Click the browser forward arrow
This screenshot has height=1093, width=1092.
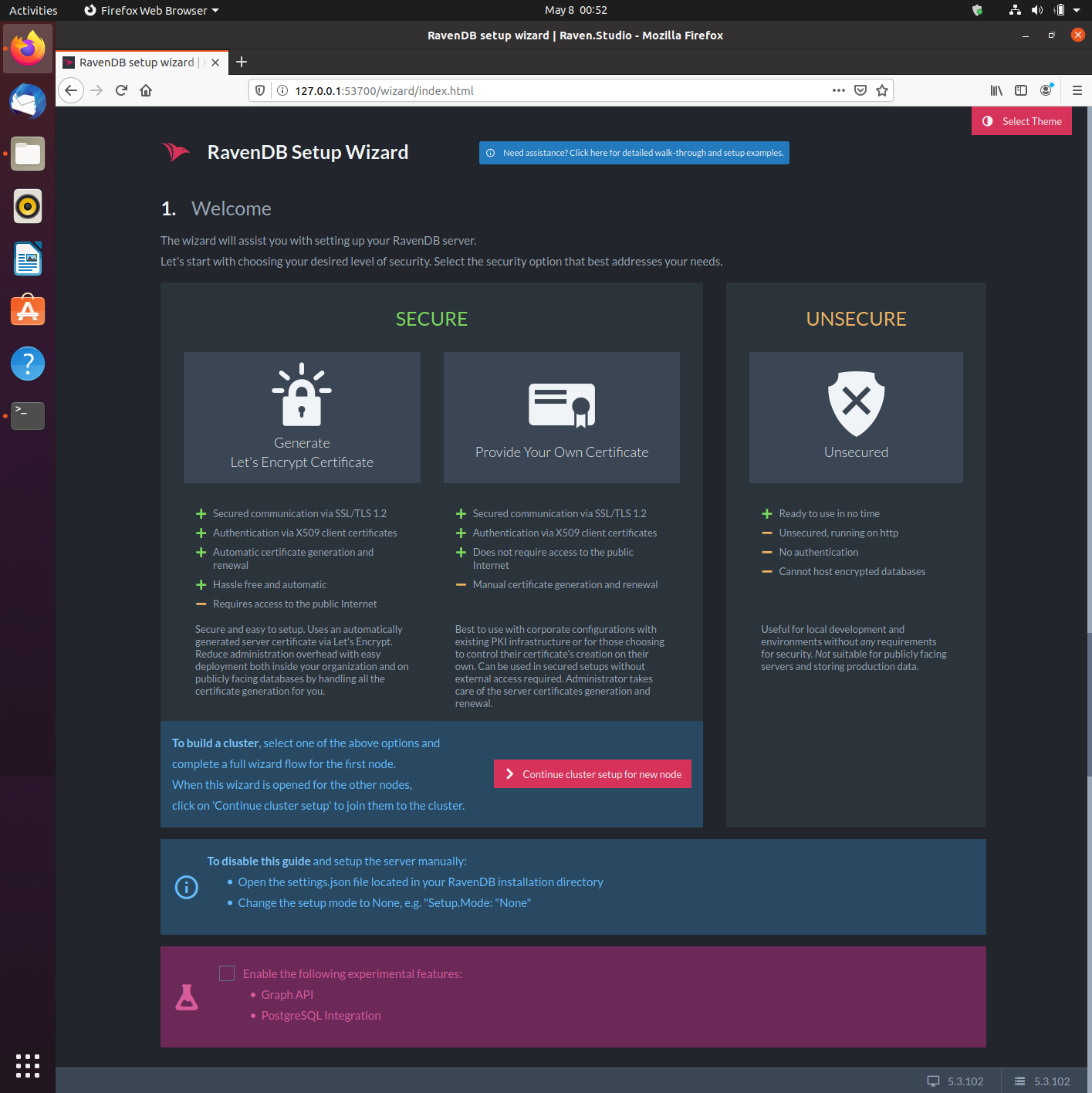[96, 90]
